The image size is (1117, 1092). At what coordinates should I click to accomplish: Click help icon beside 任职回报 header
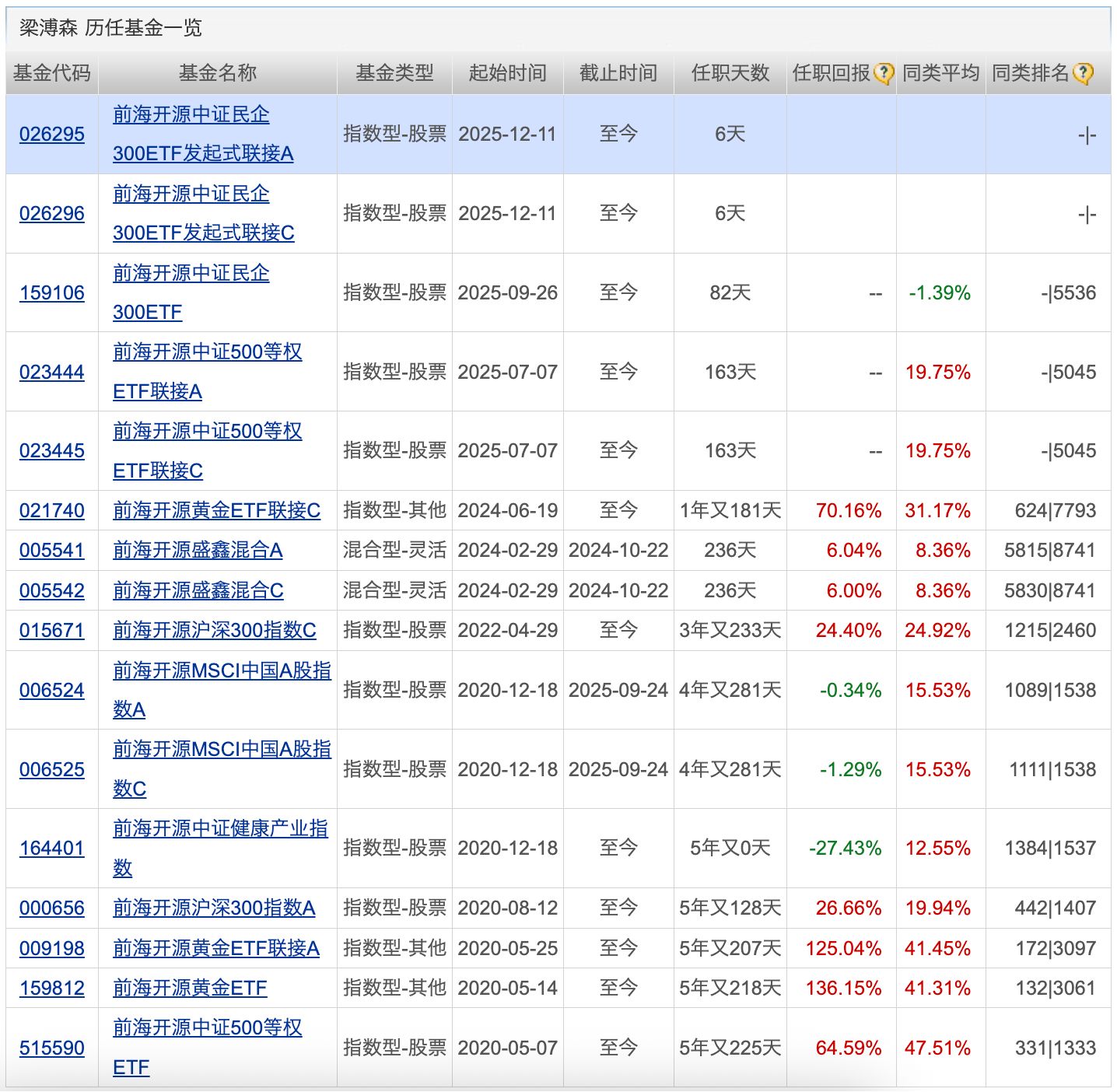[x=883, y=74]
